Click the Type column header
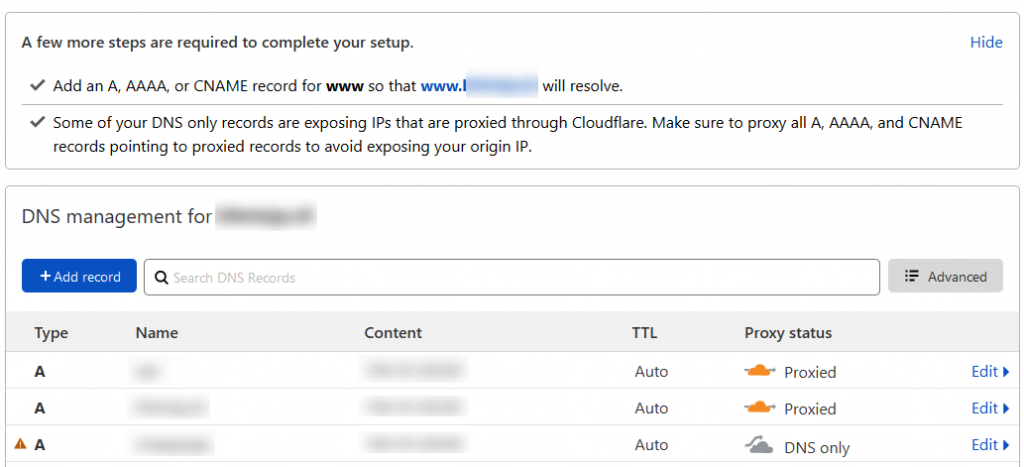 (x=51, y=333)
